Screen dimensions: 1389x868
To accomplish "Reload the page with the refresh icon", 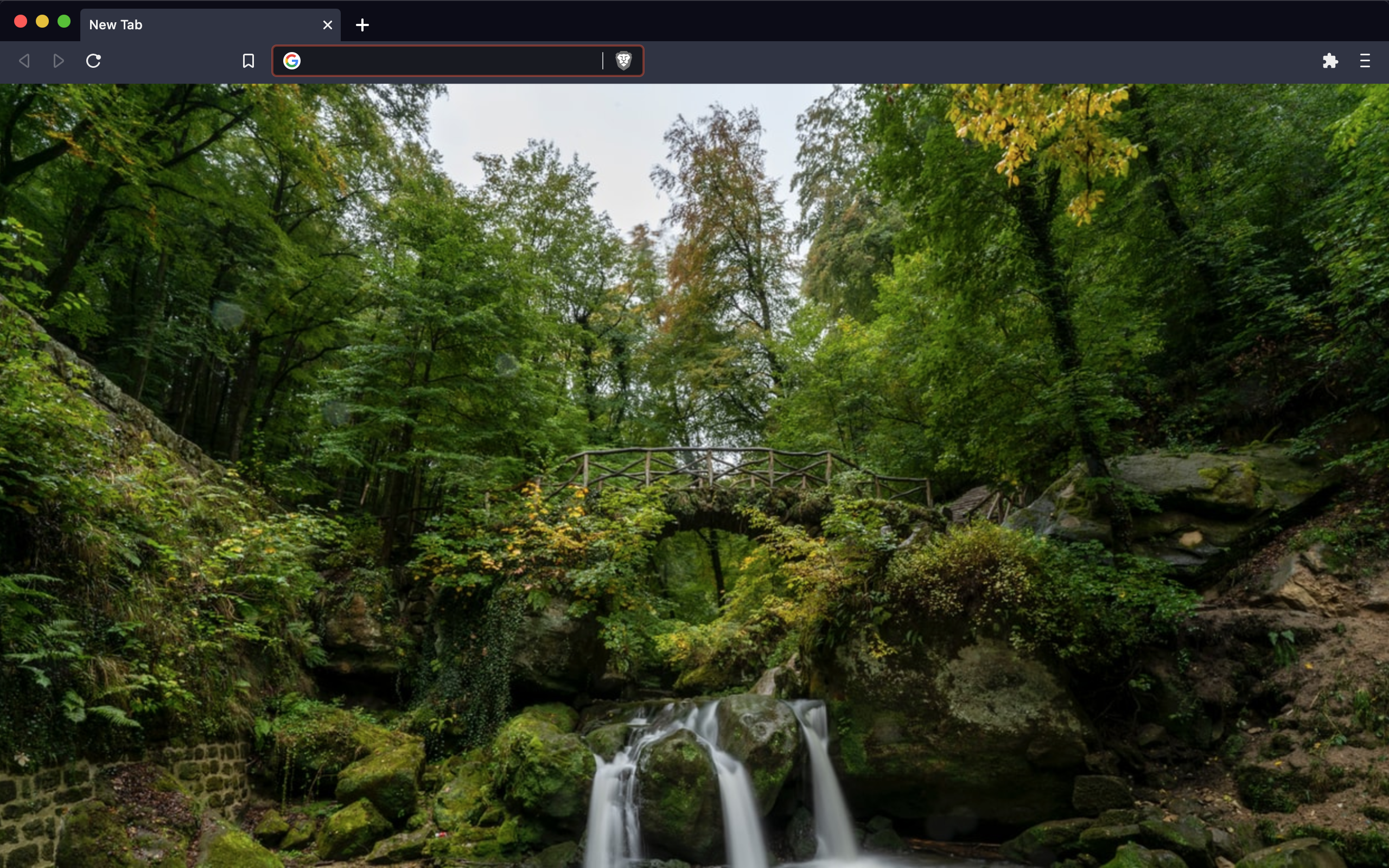I will pyautogui.click(x=93, y=60).
